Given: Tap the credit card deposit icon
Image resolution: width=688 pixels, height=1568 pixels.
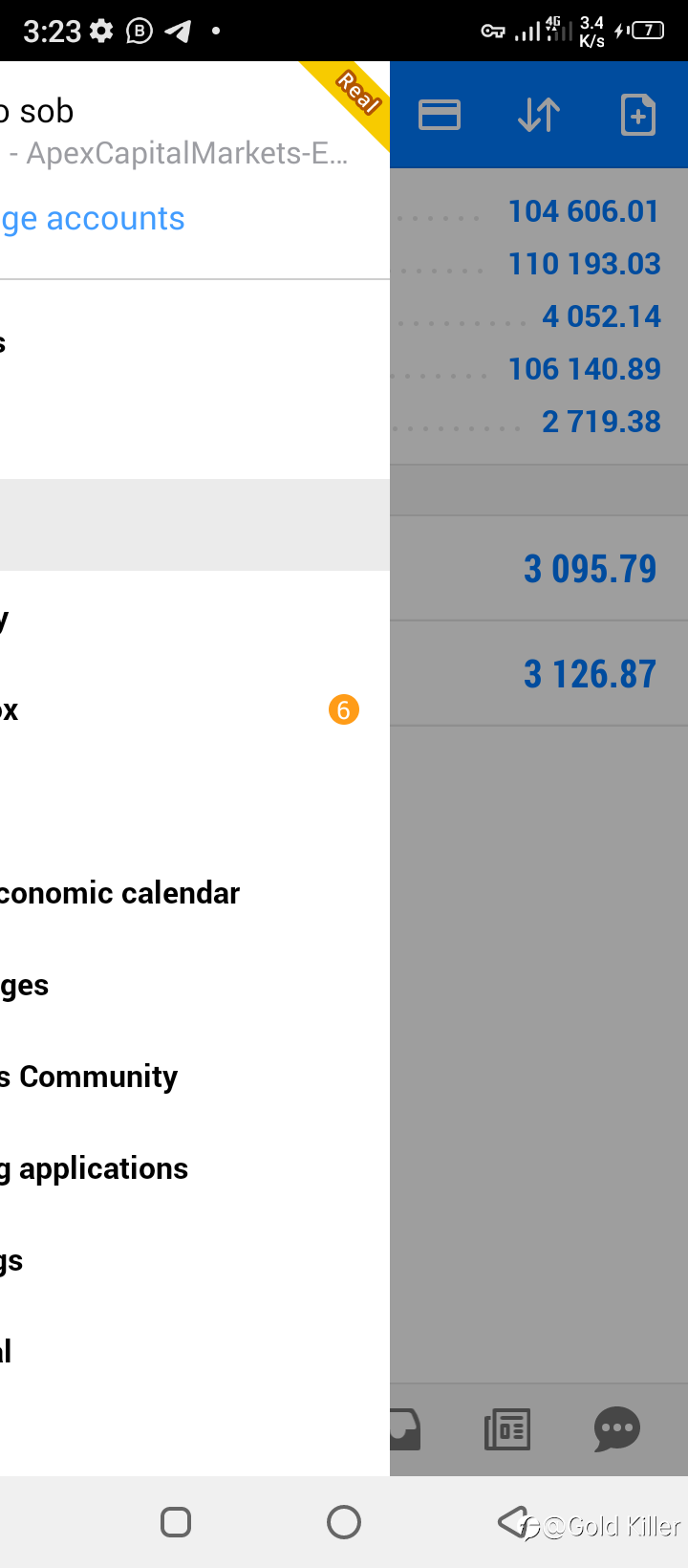Looking at the screenshot, I should click(440, 116).
